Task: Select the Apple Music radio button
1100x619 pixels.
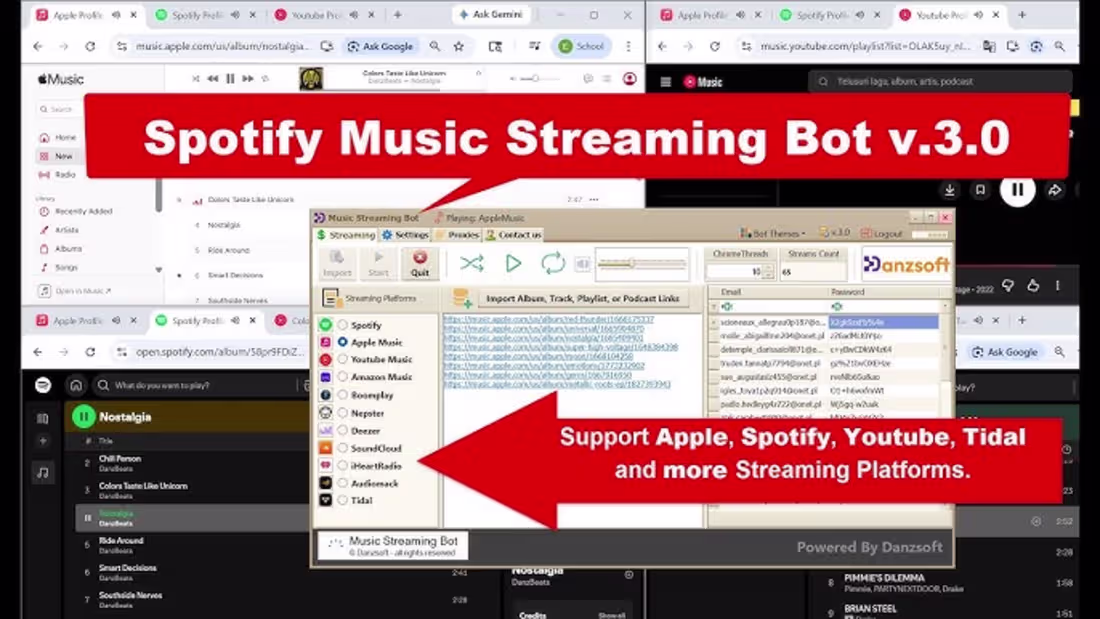Action: tap(342, 342)
